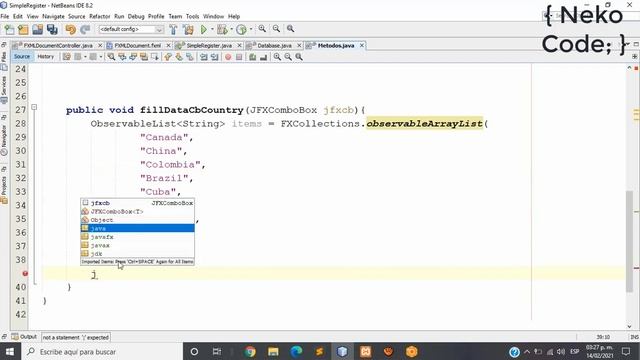
Task: Click the Open Project toolbar icon
Action: (x=38, y=29)
